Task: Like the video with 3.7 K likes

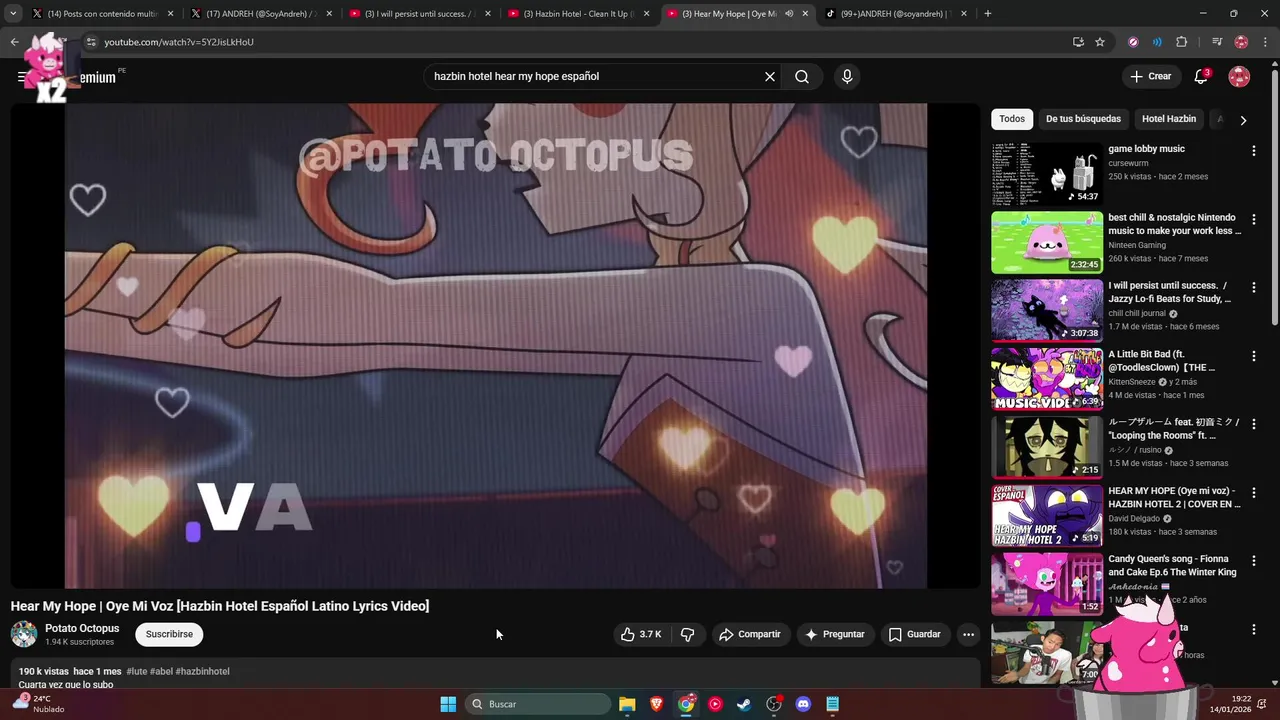Action: [641, 634]
